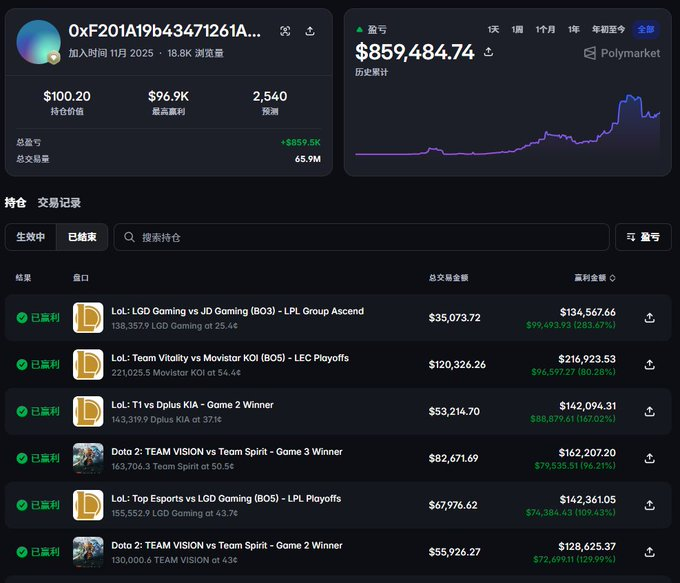Share the Dota 2 Game 3 Winner result
This screenshot has height=583, width=680.
click(x=649, y=459)
